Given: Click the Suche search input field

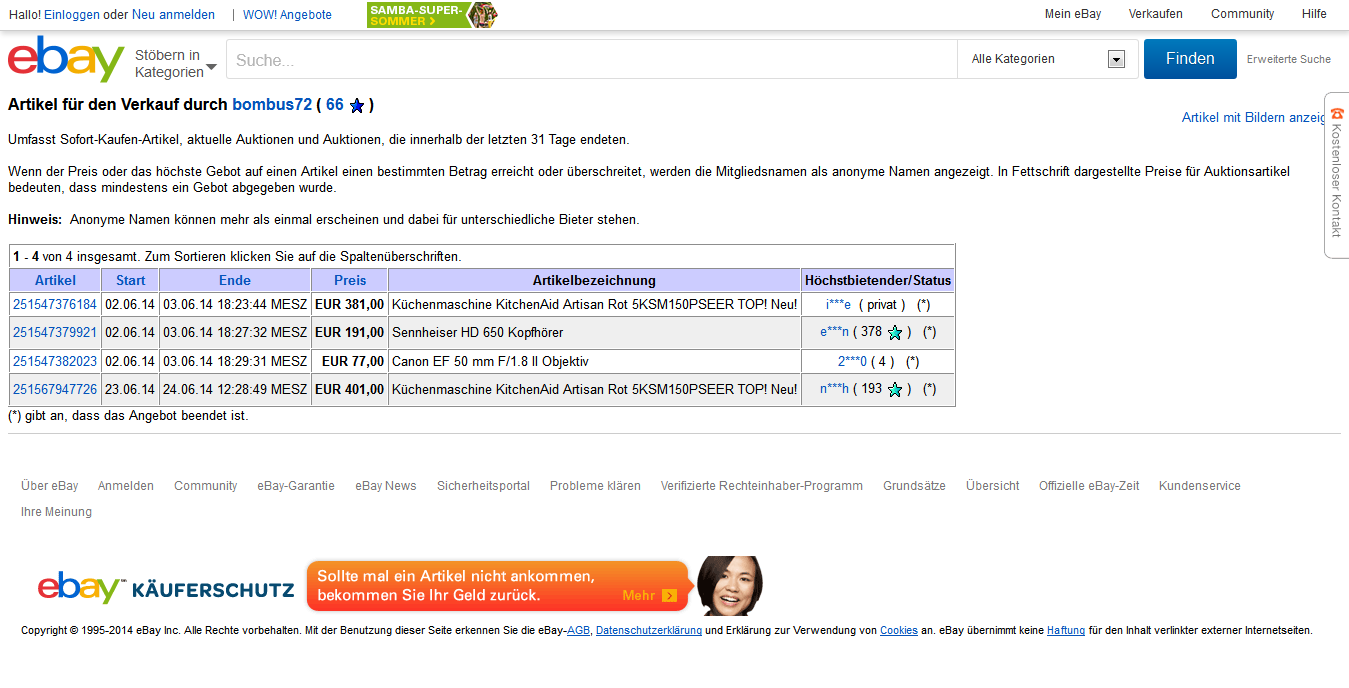Looking at the screenshot, I should [x=592, y=60].
